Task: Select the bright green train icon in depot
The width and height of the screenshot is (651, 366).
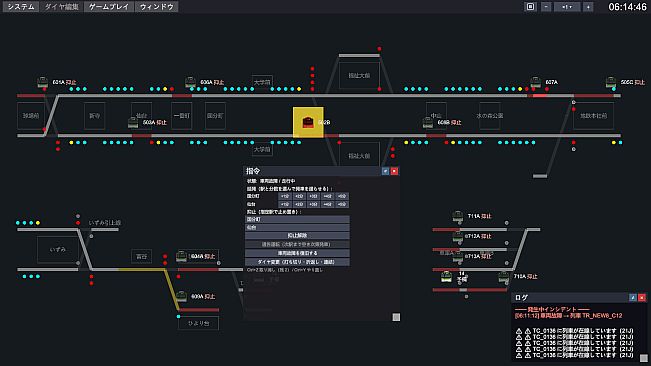Action: (446, 276)
